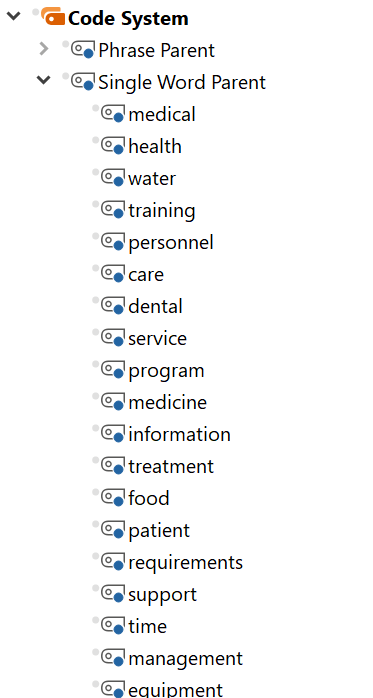Collapse the Single Word Parent code
373x698 pixels.
click(x=43, y=80)
